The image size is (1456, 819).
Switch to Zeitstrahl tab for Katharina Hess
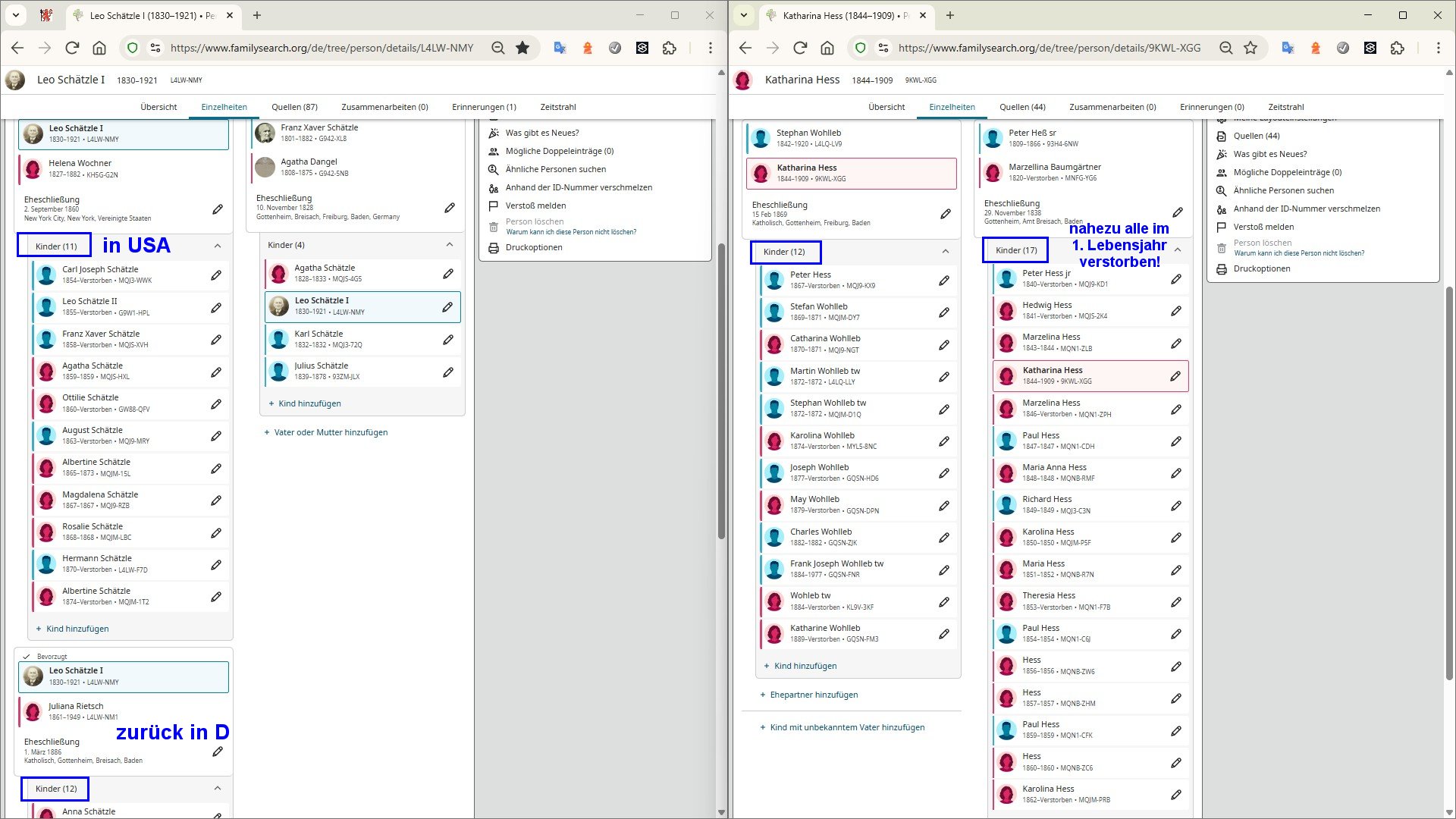click(1285, 107)
